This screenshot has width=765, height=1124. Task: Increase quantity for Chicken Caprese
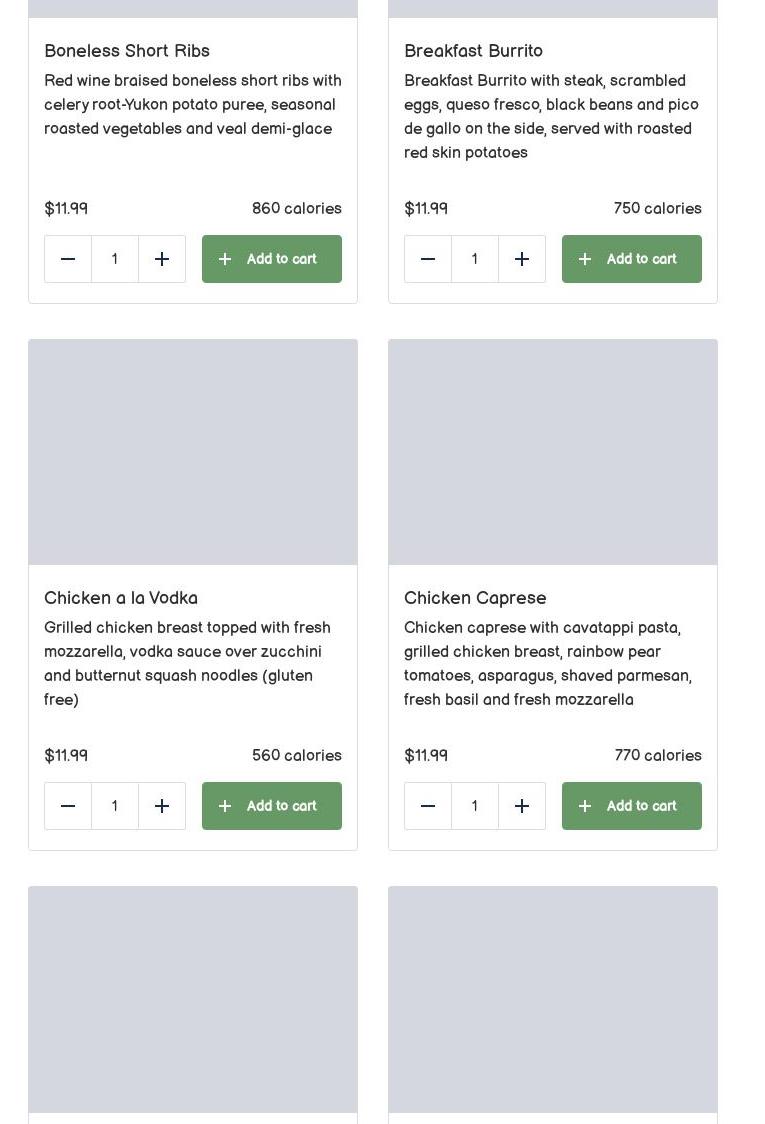(x=522, y=806)
